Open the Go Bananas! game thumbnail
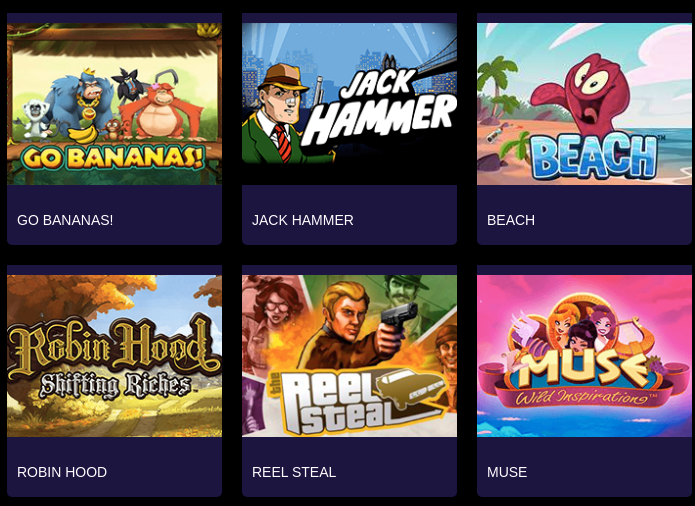 [x=114, y=104]
